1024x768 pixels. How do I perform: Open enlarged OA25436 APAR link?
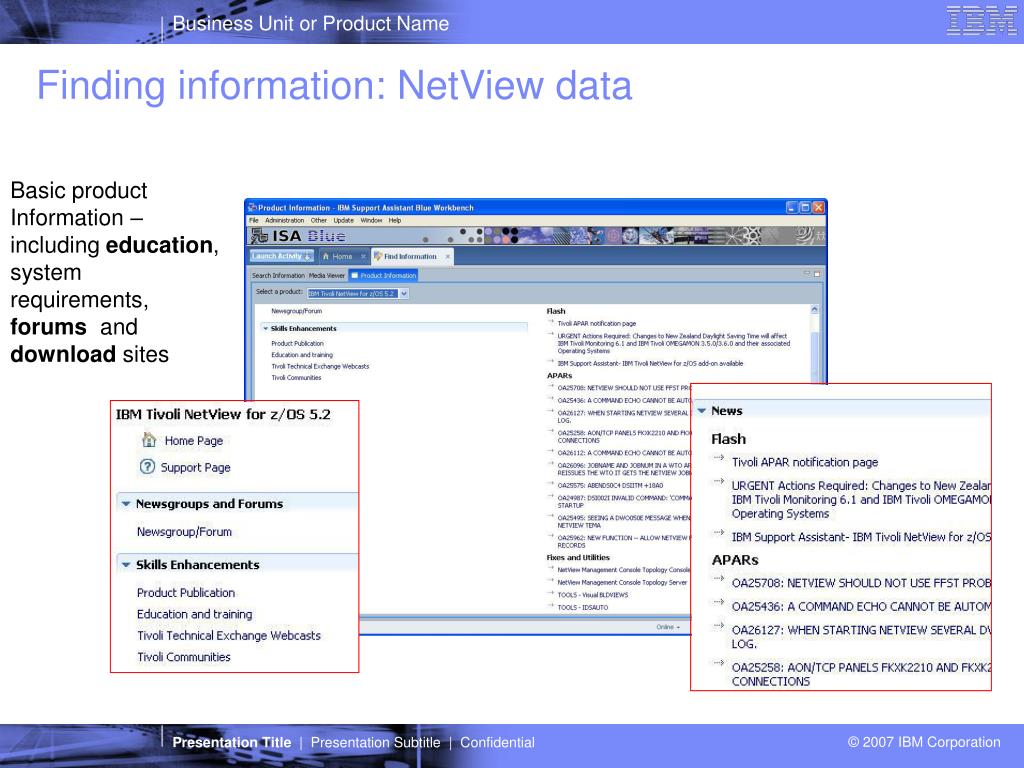pyautogui.click(x=861, y=607)
